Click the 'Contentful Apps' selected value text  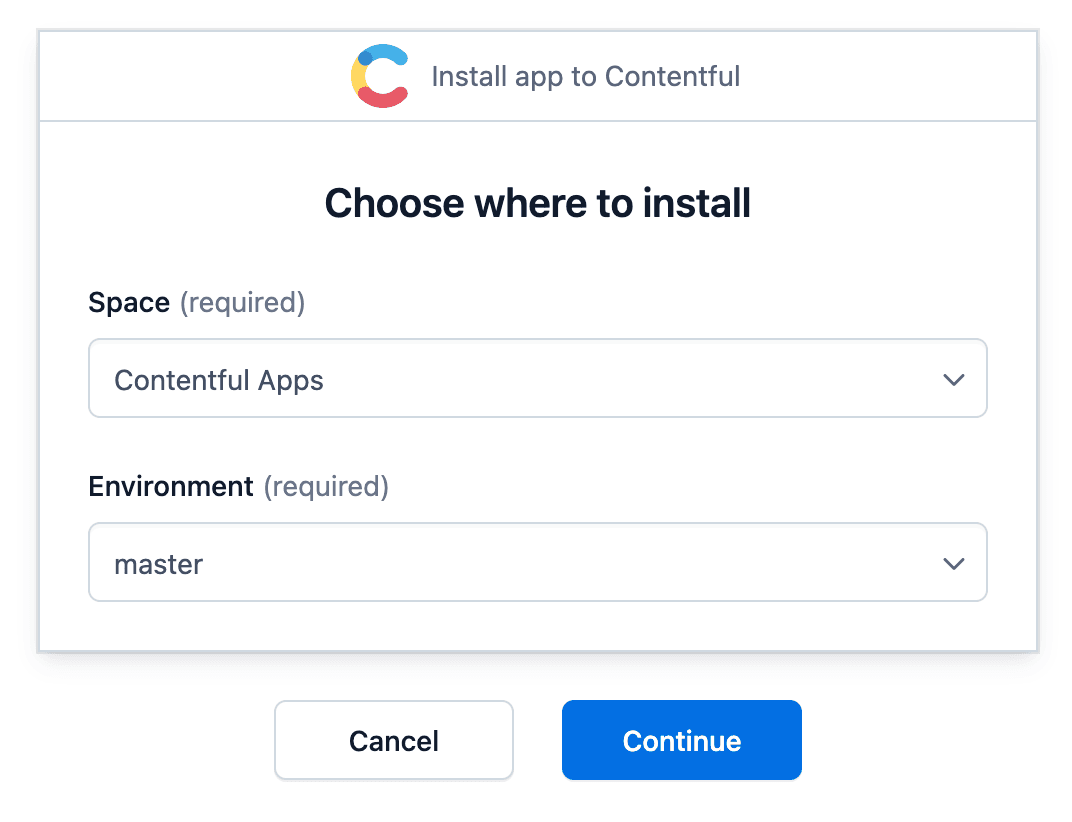219,380
